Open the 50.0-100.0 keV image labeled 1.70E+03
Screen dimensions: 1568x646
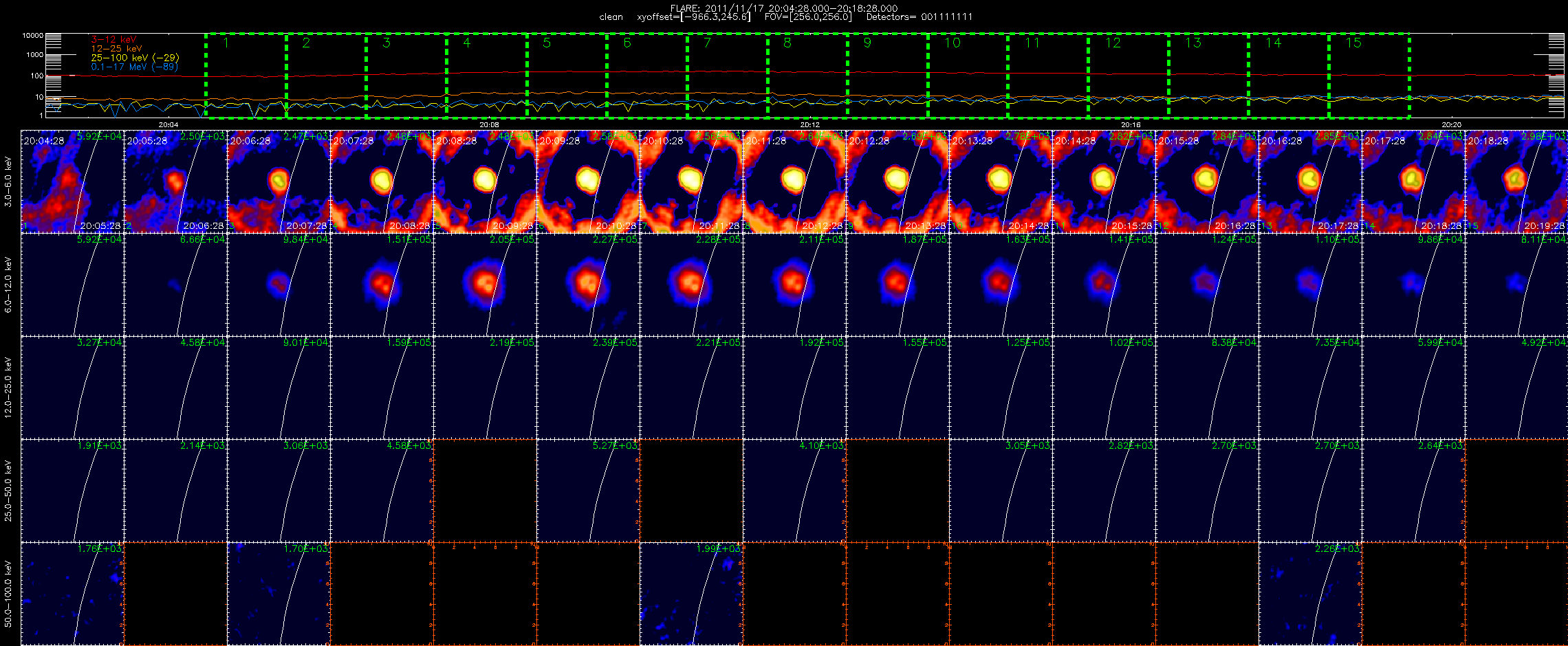pyautogui.click(x=279, y=594)
